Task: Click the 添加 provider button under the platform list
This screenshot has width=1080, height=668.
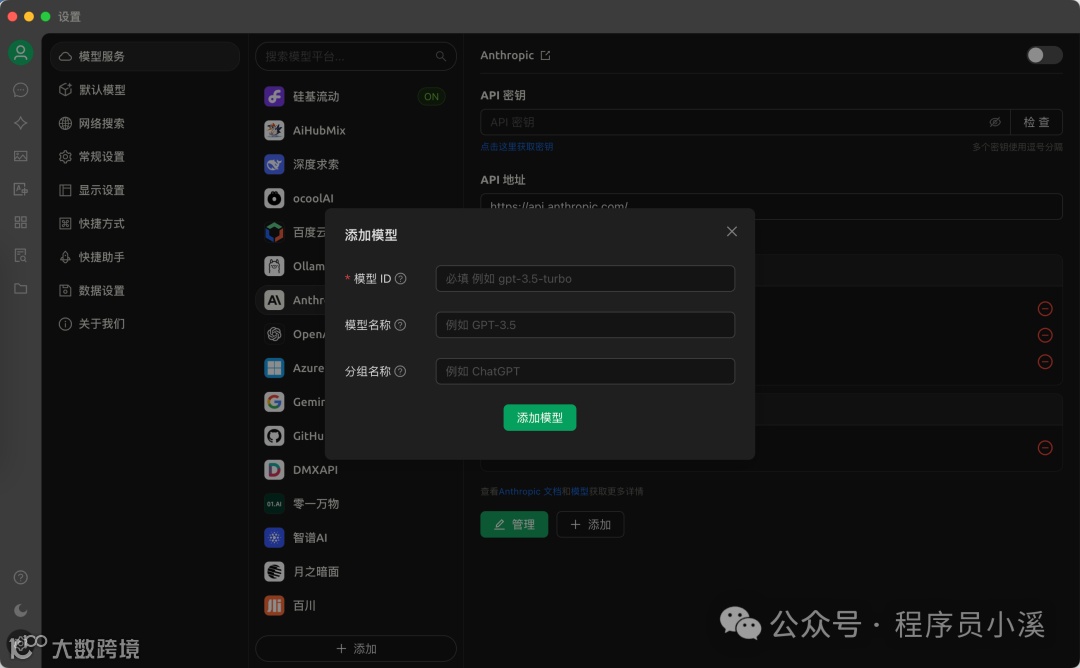Action: tap(355, 649)
